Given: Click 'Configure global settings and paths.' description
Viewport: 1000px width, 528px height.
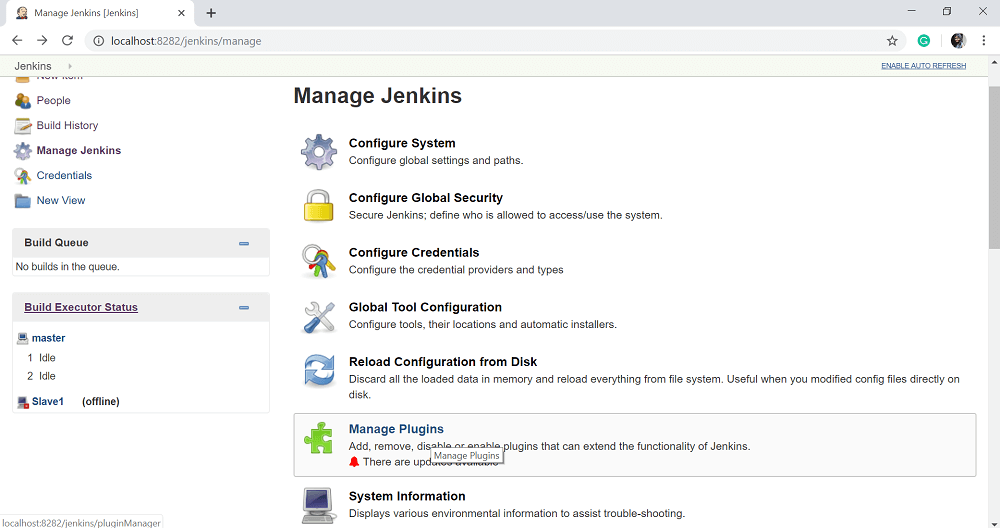Looking at the screenshot, I should tap(436, 161).
